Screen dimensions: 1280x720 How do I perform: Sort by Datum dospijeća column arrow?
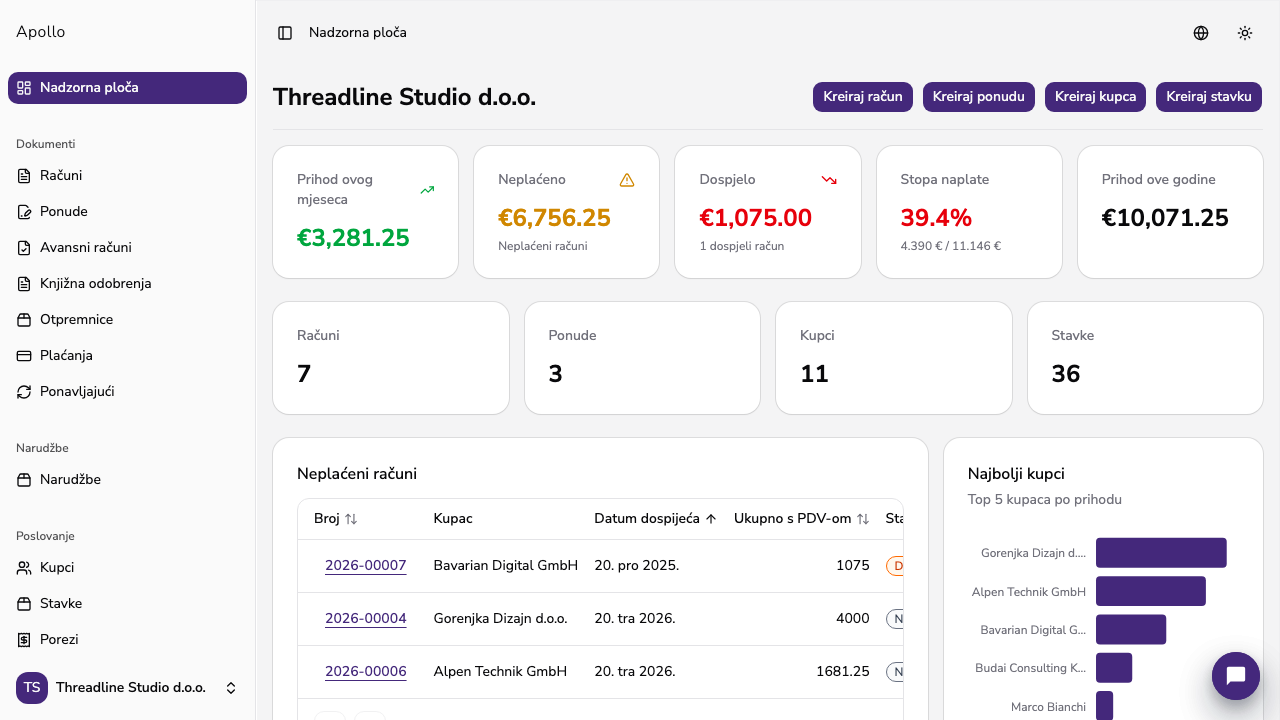pyautogui.click(x=711, y=519)
